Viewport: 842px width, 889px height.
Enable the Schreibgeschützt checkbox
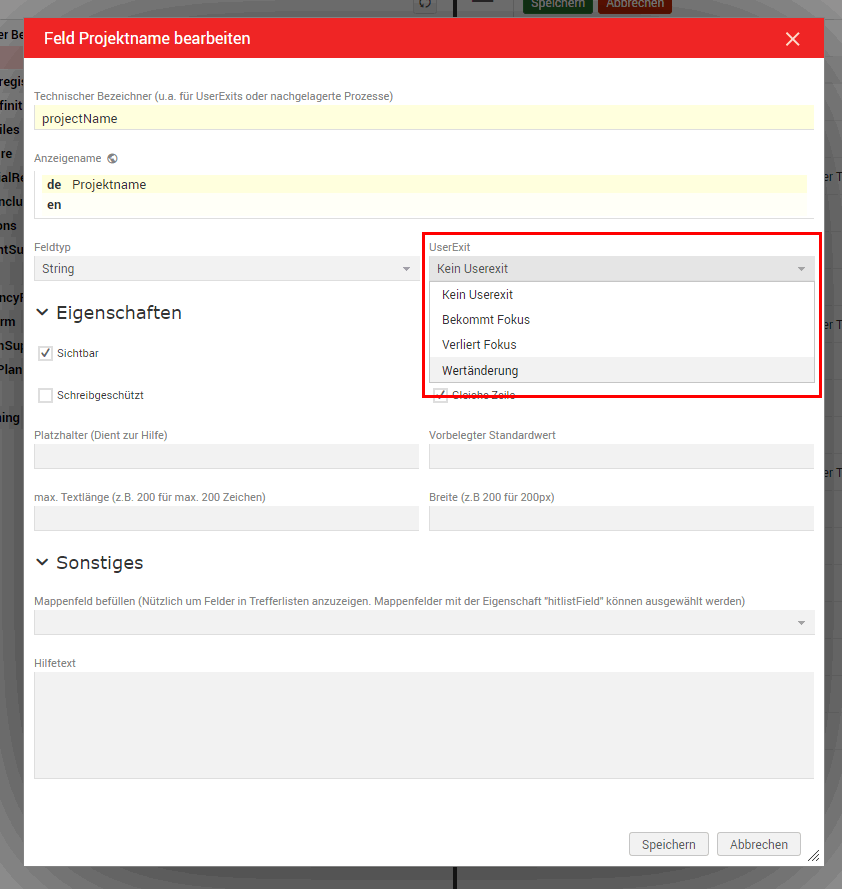pos(45,395)
